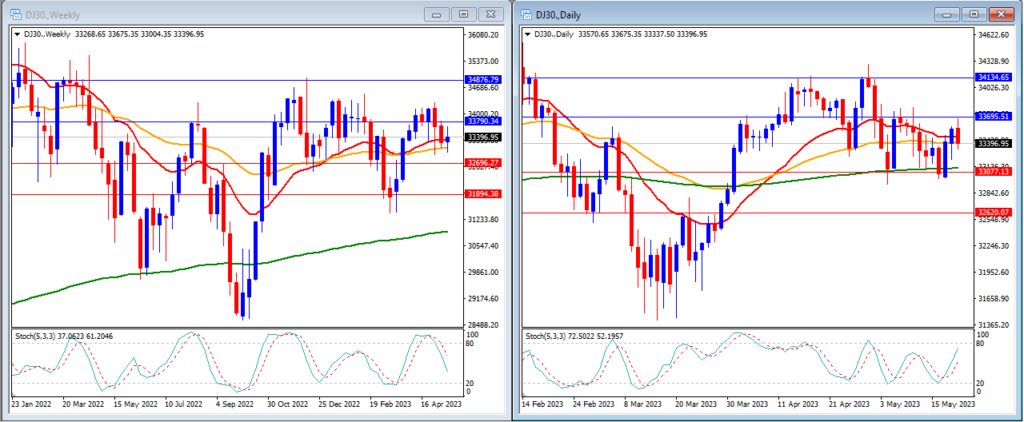Select the 31894.38 red level label on Weekly

[483, 194]
